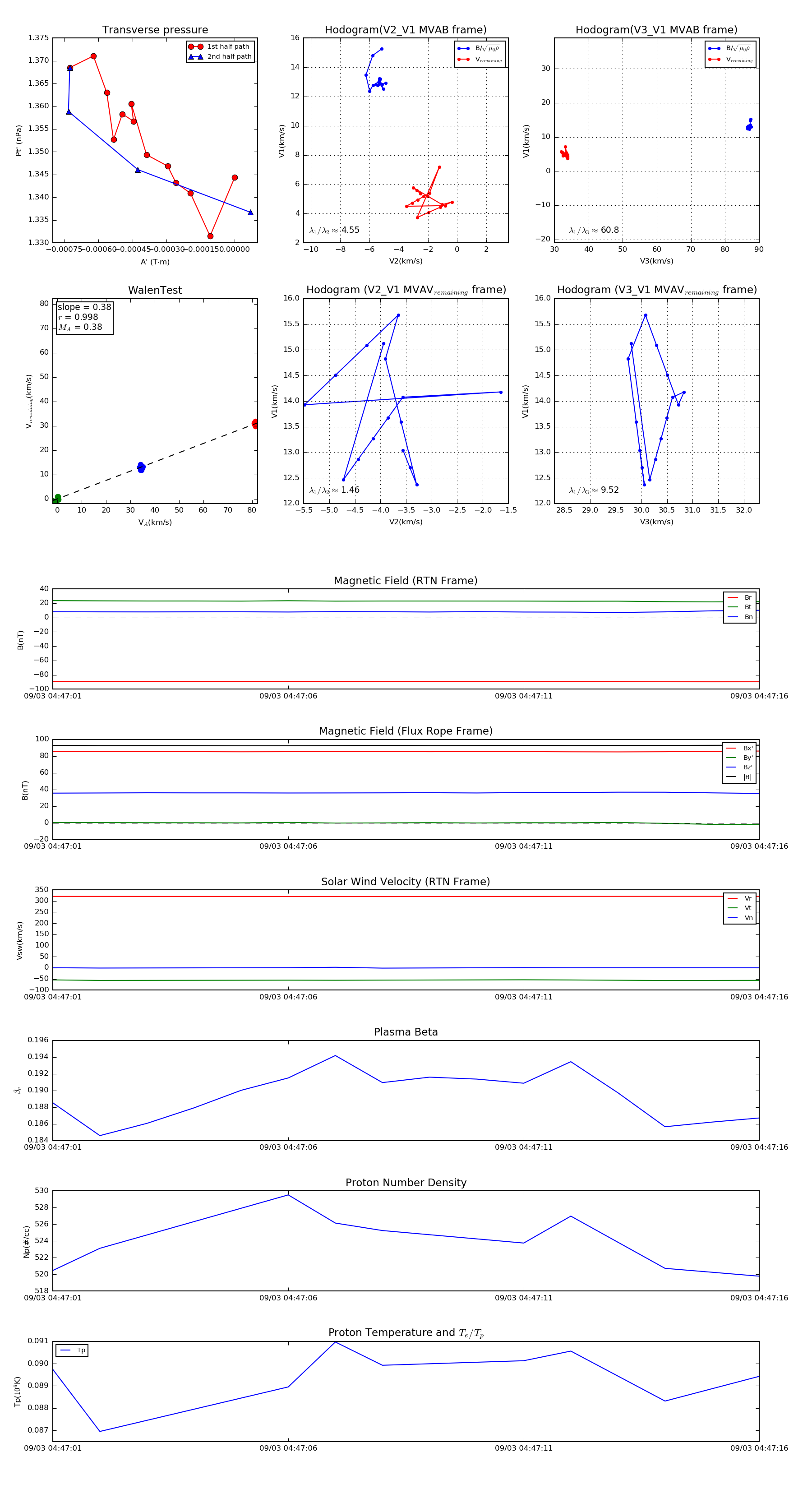This screenshot has width=812, height=1489.
Task: Select the "1st half path" legend entry
Action: click(x=220, y=47)
